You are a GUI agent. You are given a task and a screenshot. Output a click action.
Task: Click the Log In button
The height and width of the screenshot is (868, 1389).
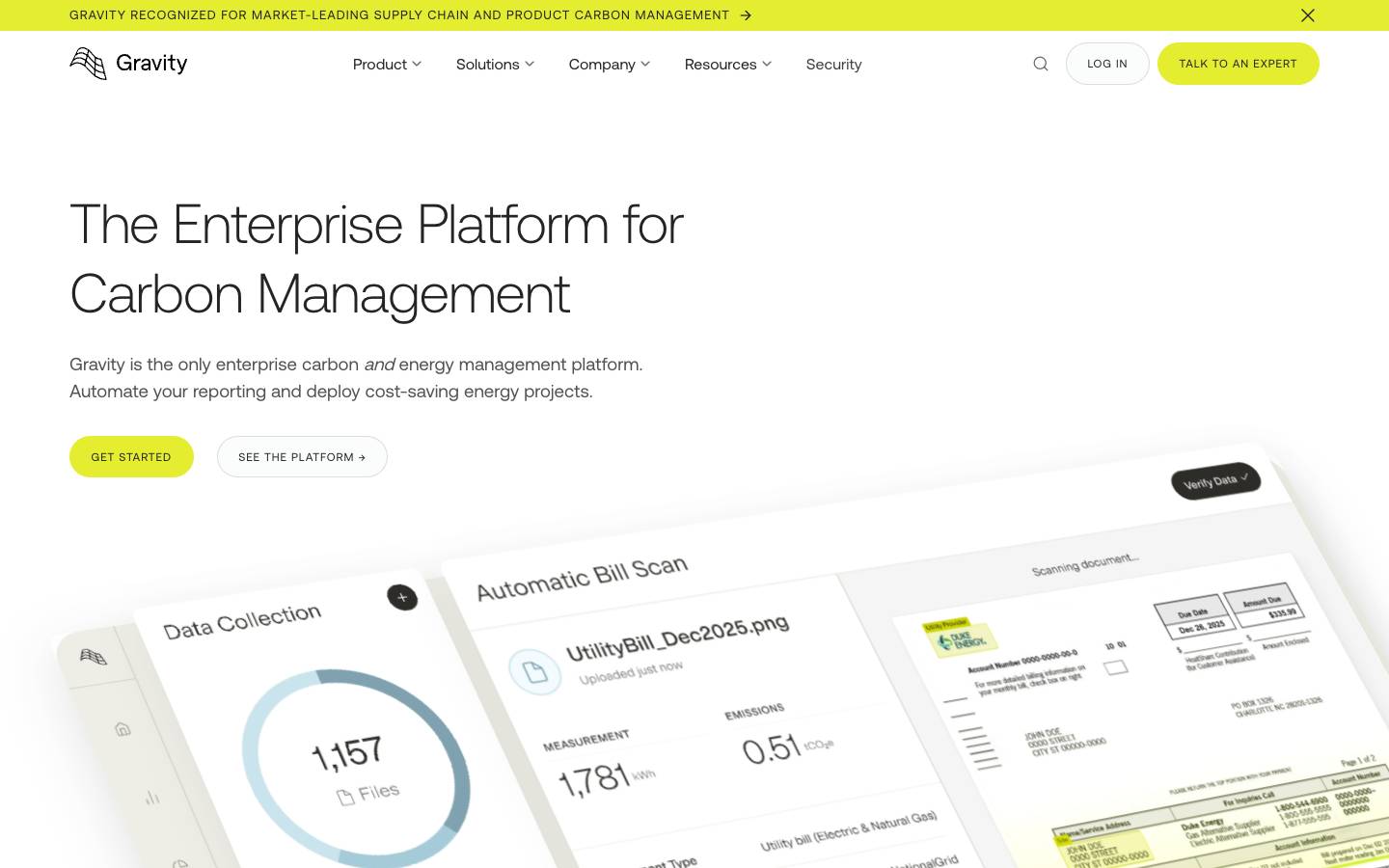click(1107, 64)
